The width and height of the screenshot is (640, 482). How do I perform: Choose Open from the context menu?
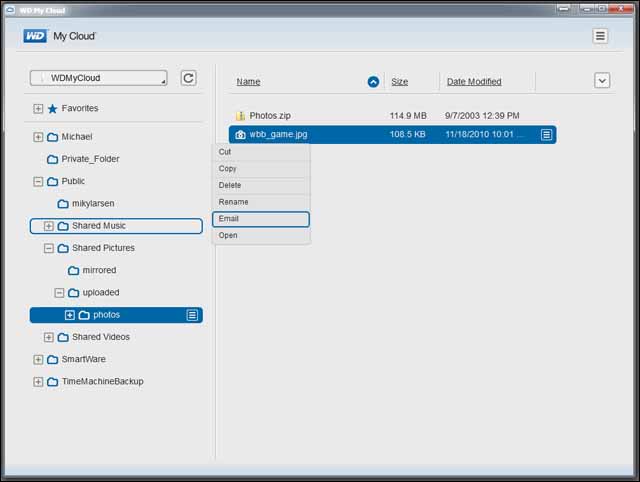(261, 235)
